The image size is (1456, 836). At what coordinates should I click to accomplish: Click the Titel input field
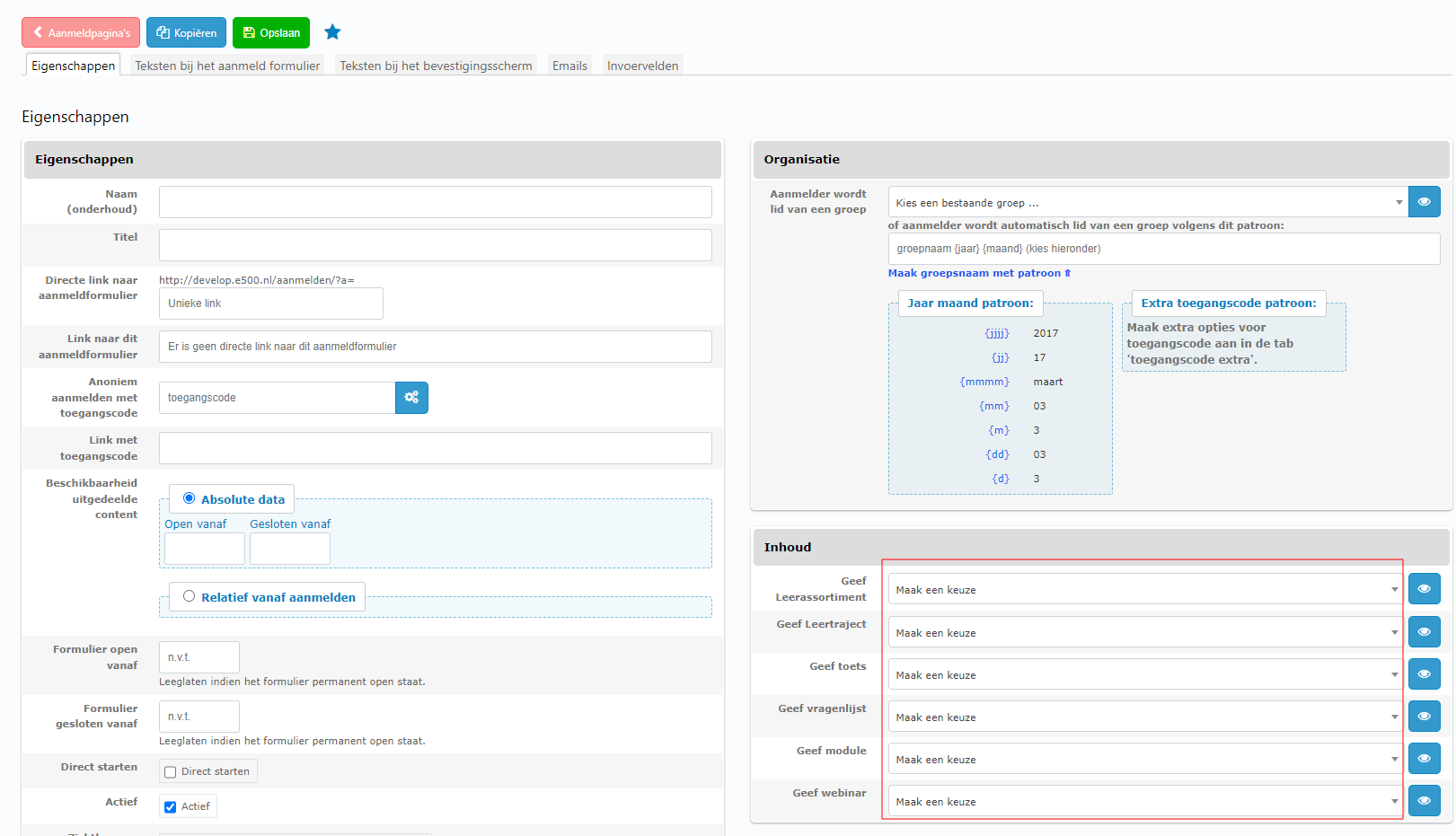pyautogui.click(x=435, y=245)
